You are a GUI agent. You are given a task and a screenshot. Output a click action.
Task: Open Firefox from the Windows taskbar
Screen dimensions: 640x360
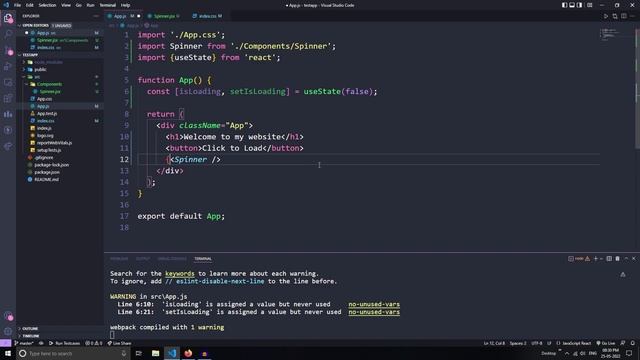188,353
